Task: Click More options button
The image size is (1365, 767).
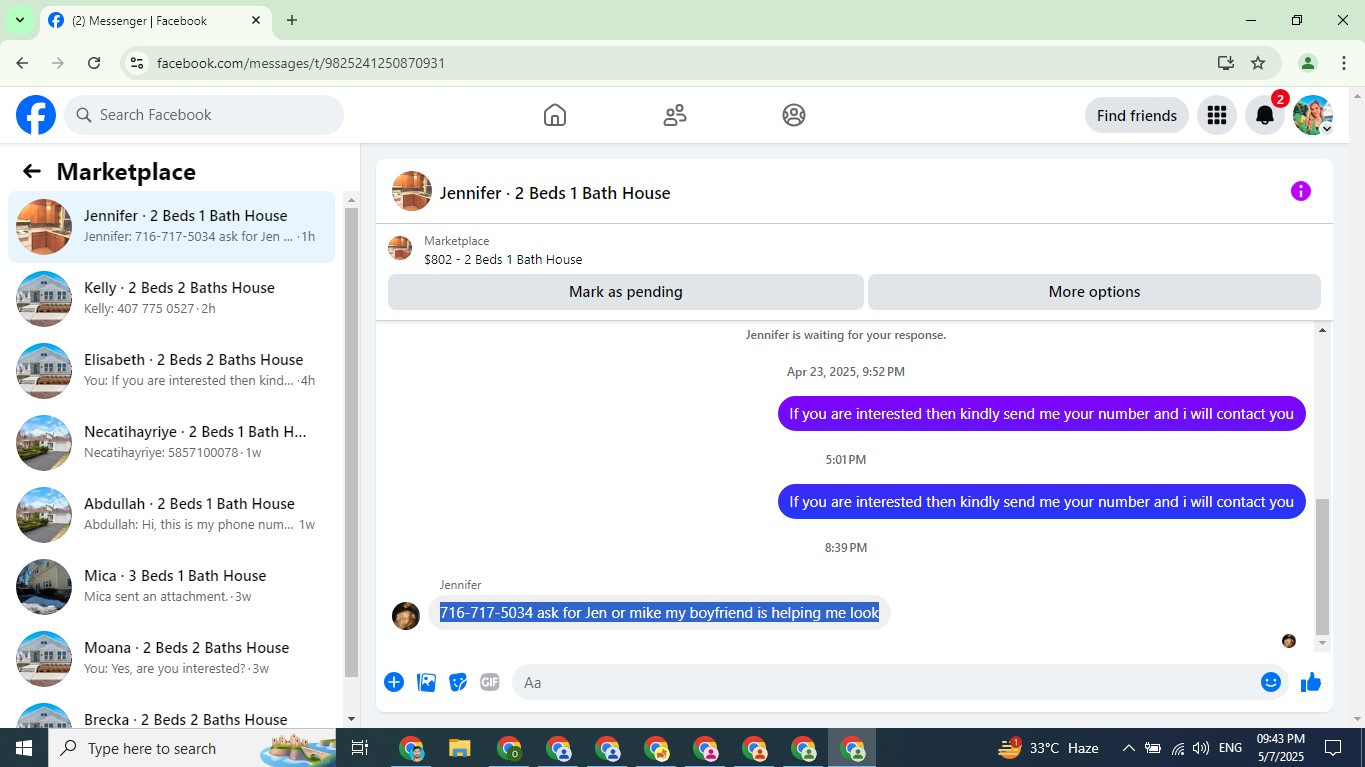Action: [1094, 292]
